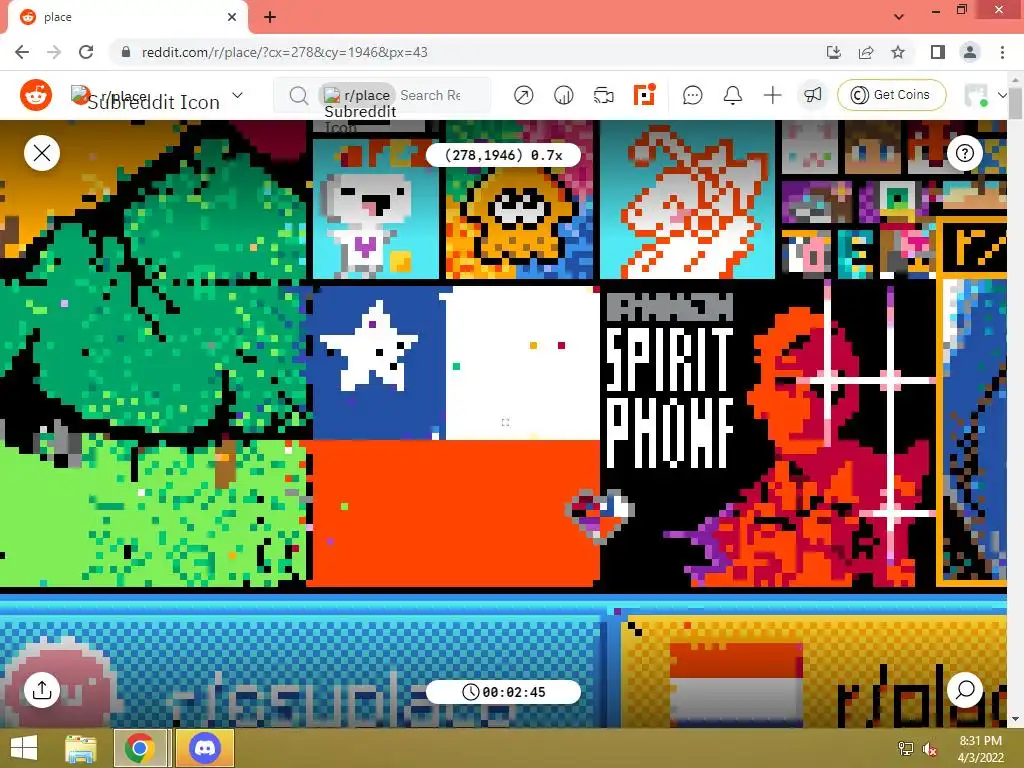Click the network tray icon
Image resolution: width=1024 pixels, height=768 pixels.
pos(906,749)
